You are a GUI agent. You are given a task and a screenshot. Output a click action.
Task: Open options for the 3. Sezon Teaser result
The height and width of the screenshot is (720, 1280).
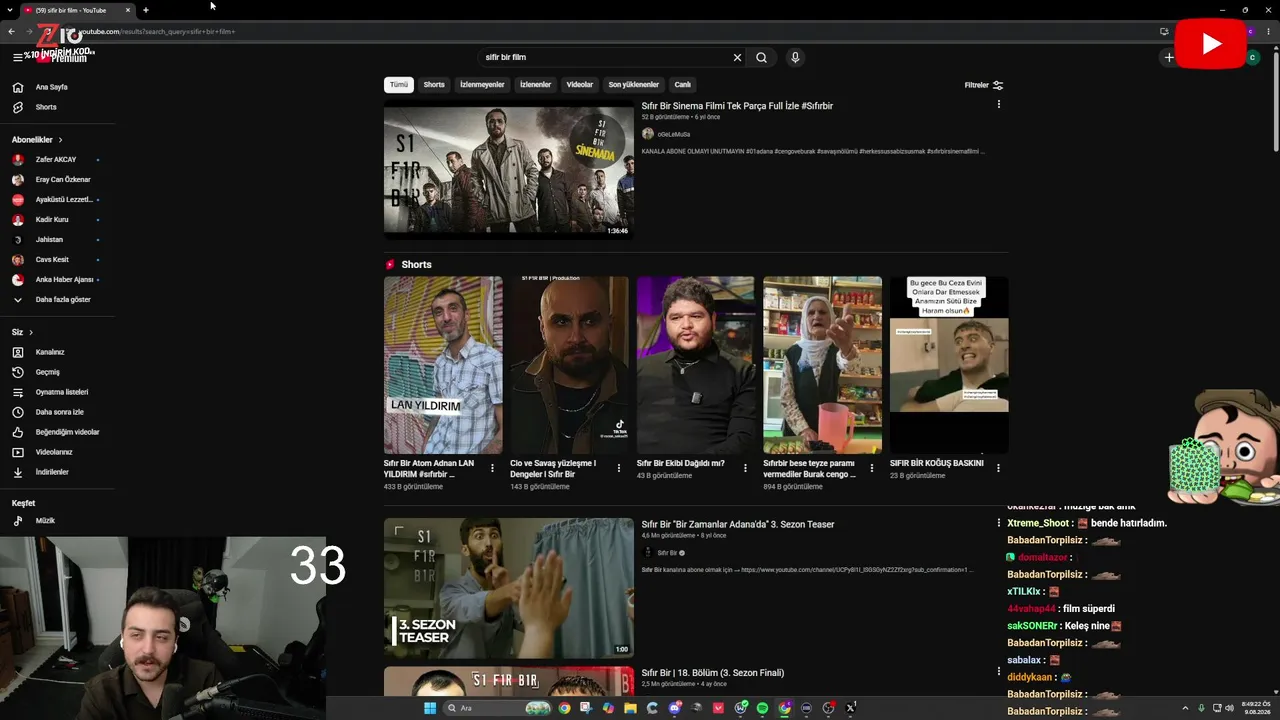coord(998,523)
